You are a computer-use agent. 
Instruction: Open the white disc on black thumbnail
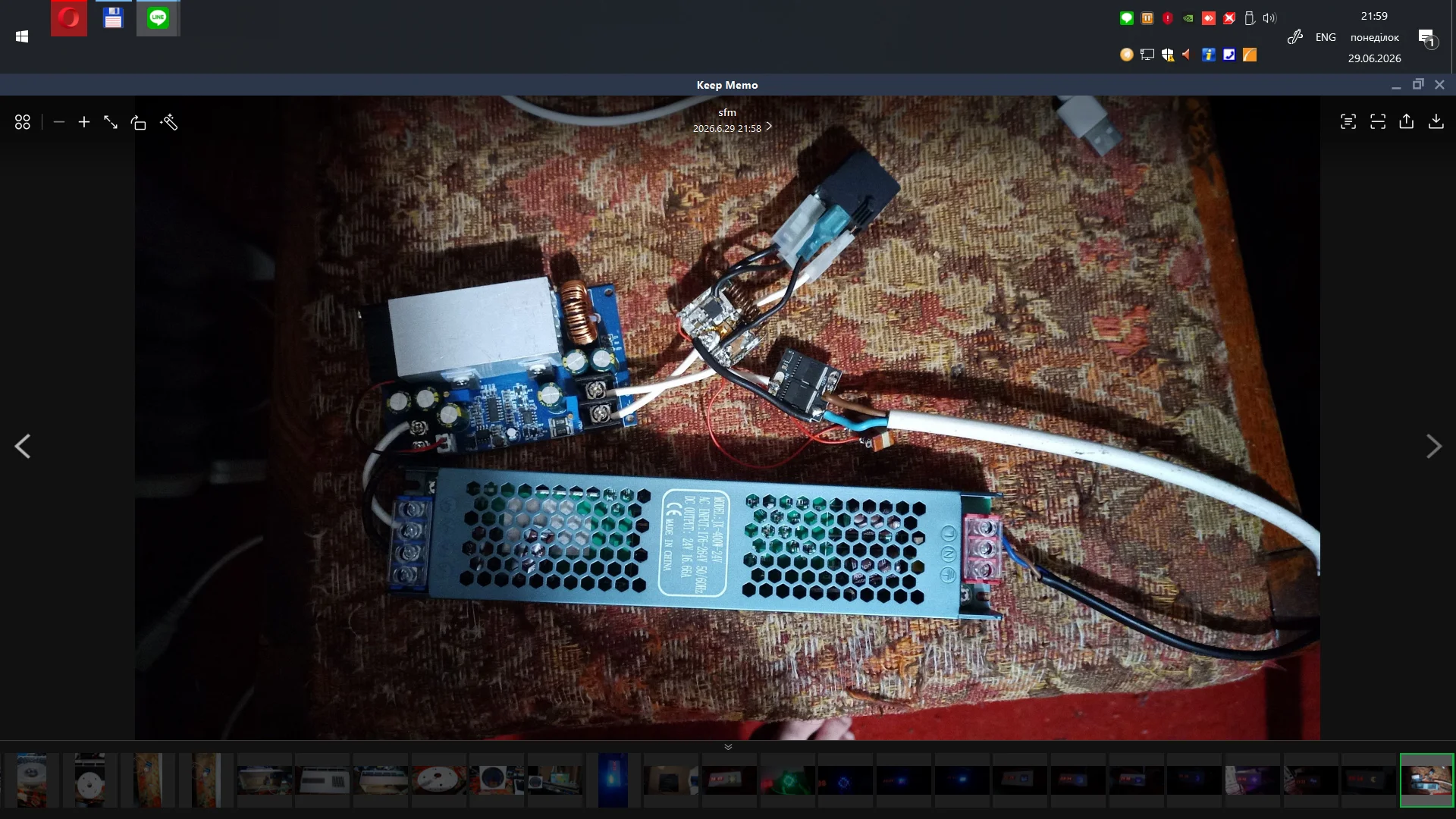coord(89,780)
